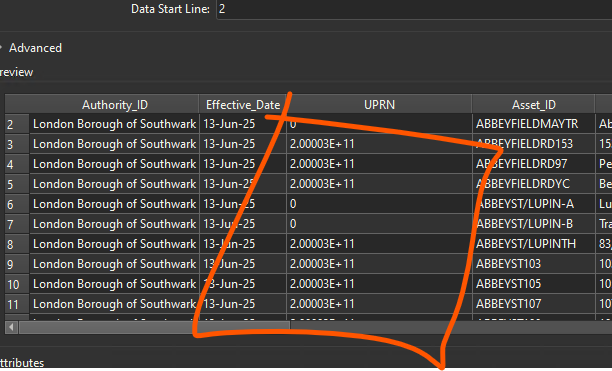
Task: Click the Effective_Date column header
Action: coord(243,105)
